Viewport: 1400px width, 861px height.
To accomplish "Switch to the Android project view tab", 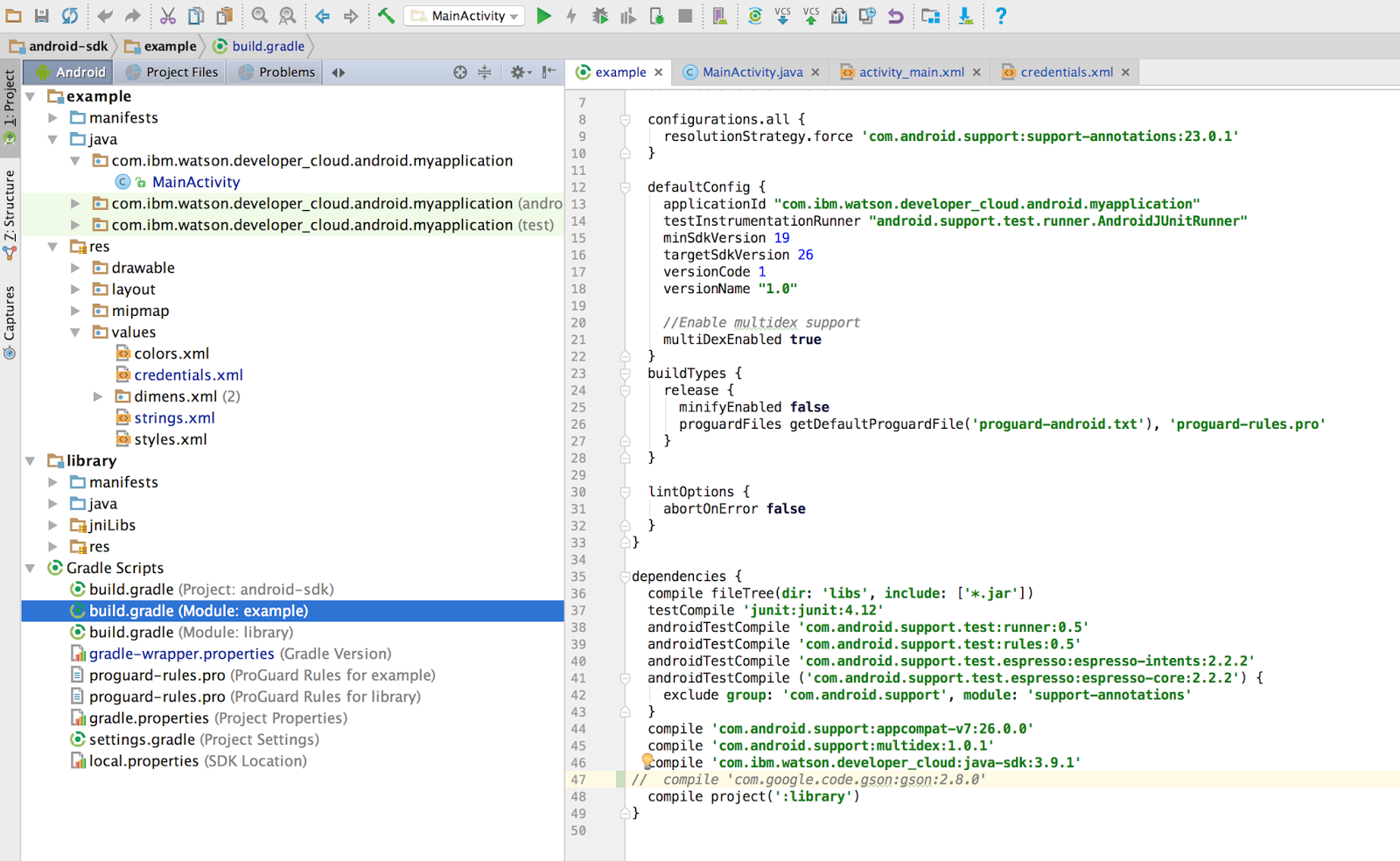I will [68, 72].
